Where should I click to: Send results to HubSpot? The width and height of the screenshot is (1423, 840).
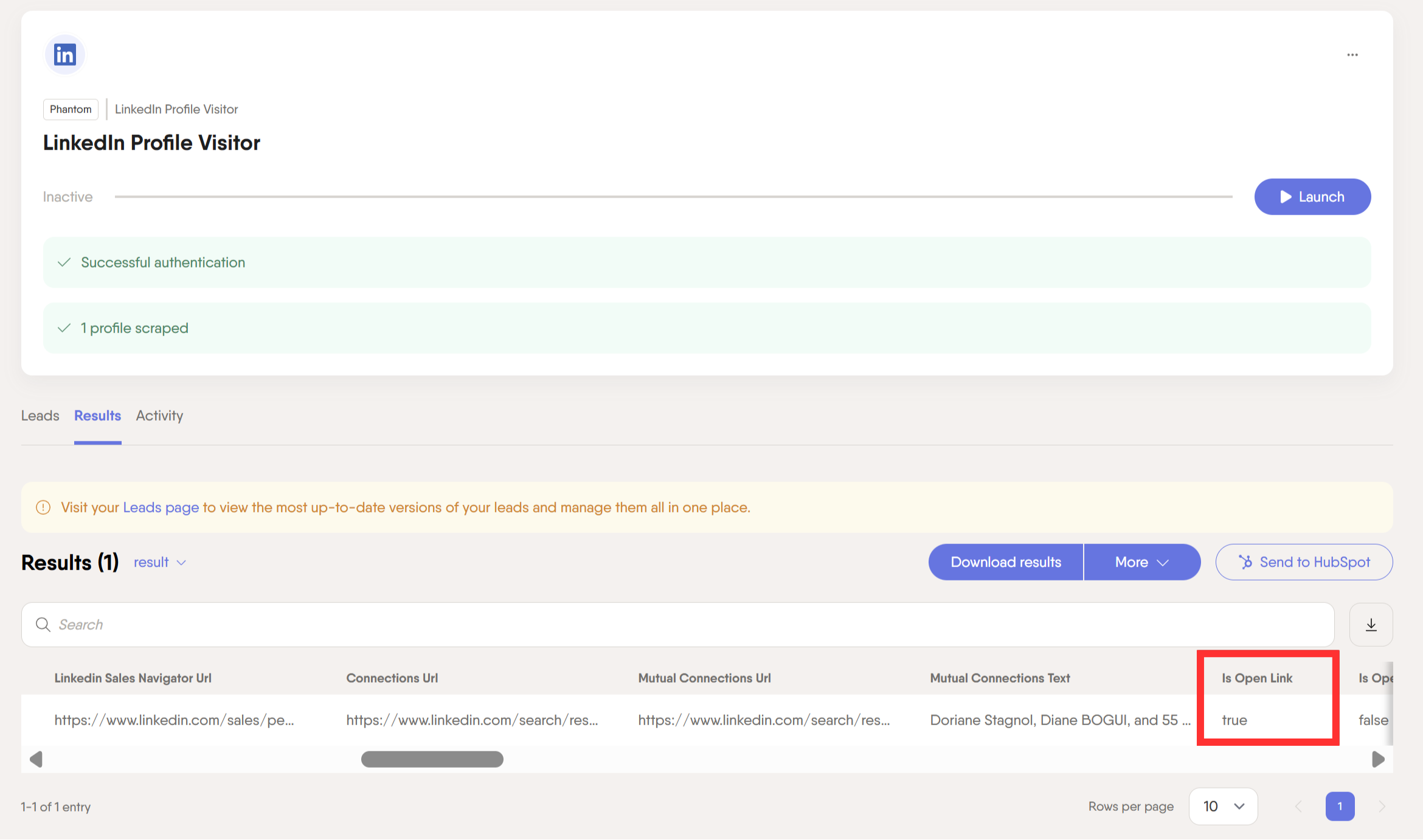point(1304,562)
